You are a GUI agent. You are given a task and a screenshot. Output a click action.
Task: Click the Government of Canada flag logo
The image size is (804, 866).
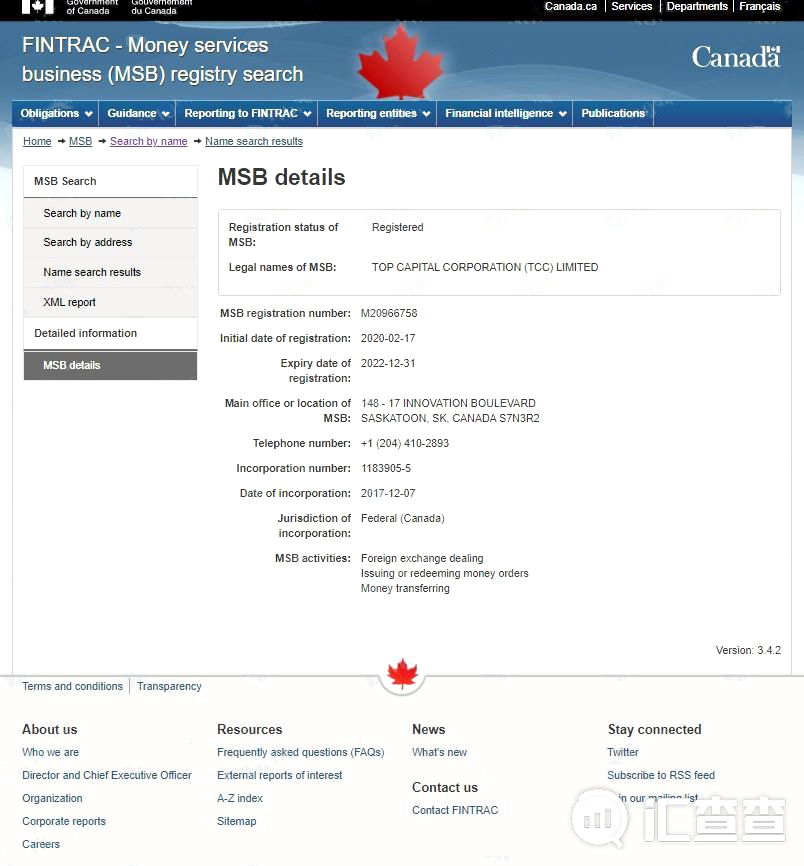38,6
